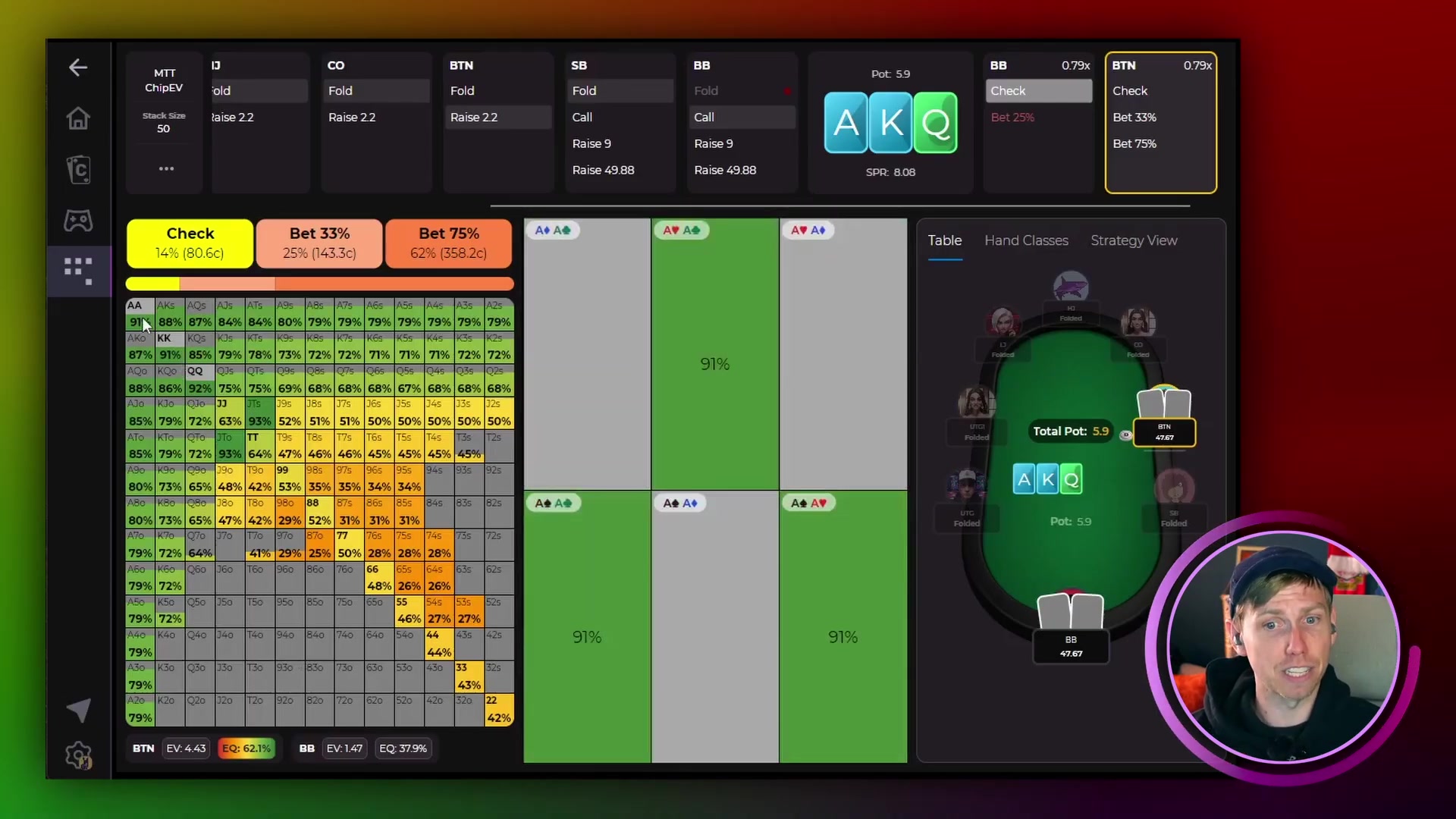
Task: Switch to the Table tab
Action: coord(945,240)
